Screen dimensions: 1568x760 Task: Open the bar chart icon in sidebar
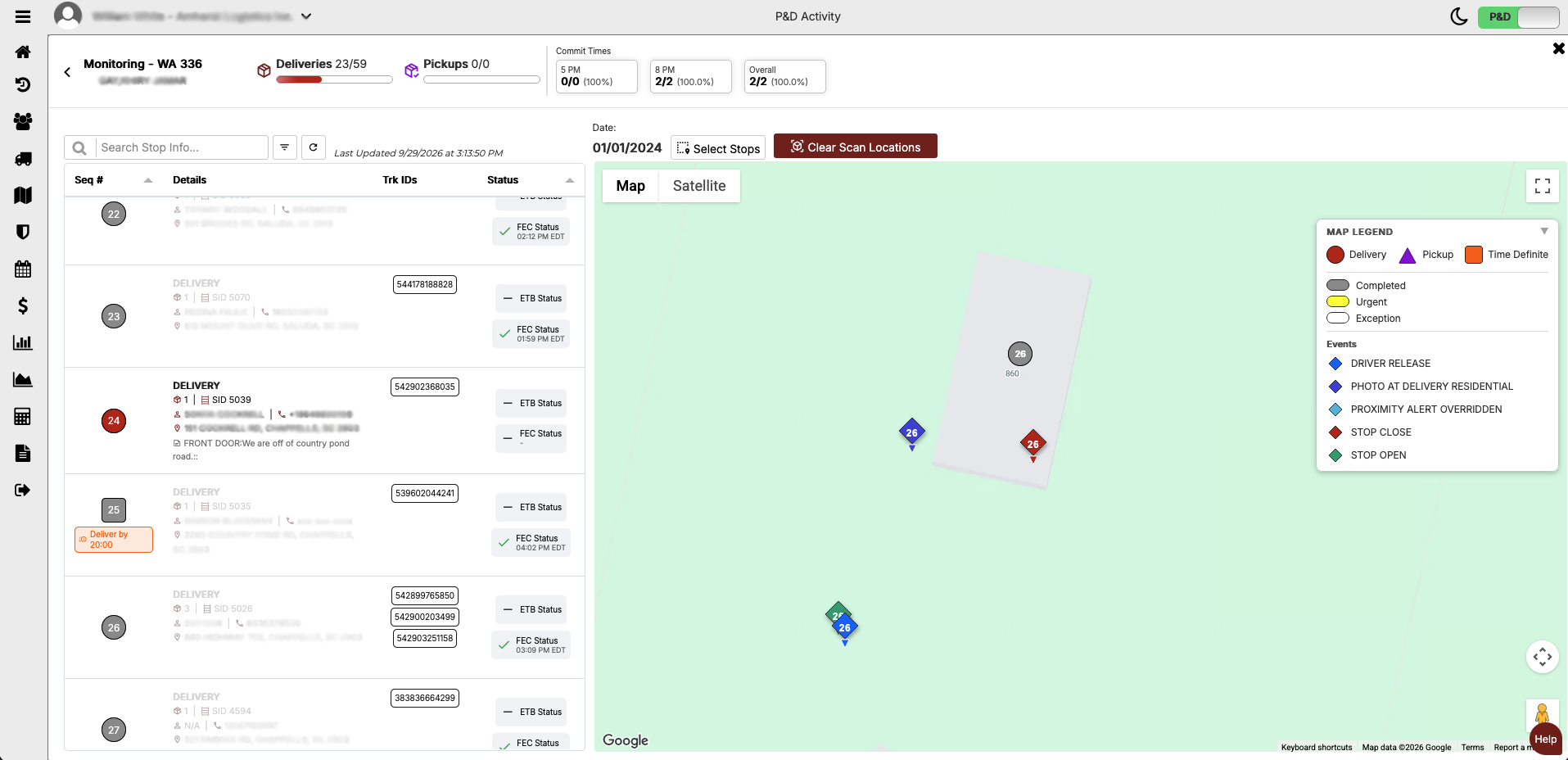(x=23, y=342)
